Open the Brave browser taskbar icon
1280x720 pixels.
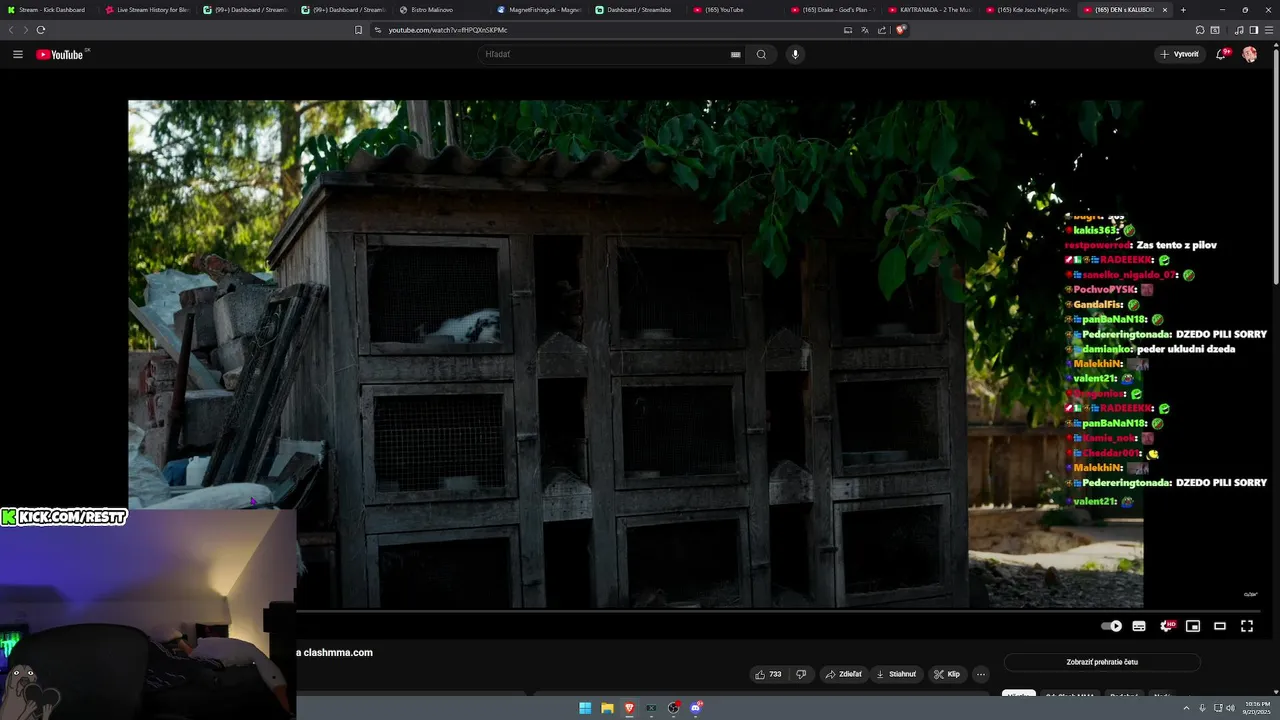[x=629, y=708]
